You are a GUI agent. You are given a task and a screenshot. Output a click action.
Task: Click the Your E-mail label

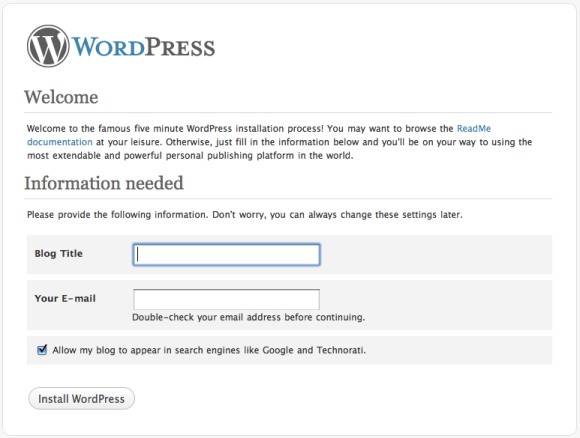point(65,299)
